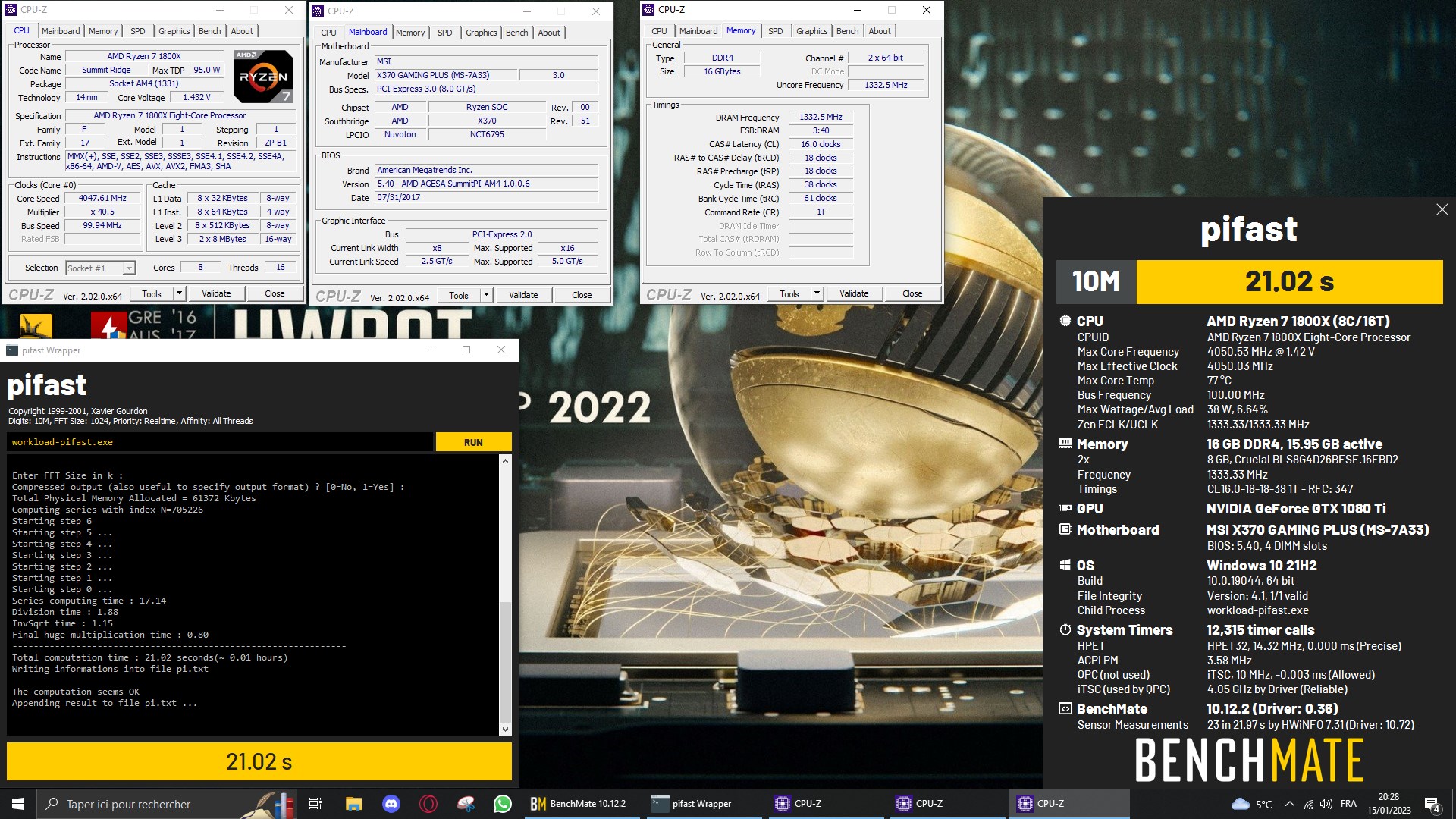Select CPU tab in Memory CPU-Z window
This screenshot has width=1456, height=819.
[x=659, y=31]
